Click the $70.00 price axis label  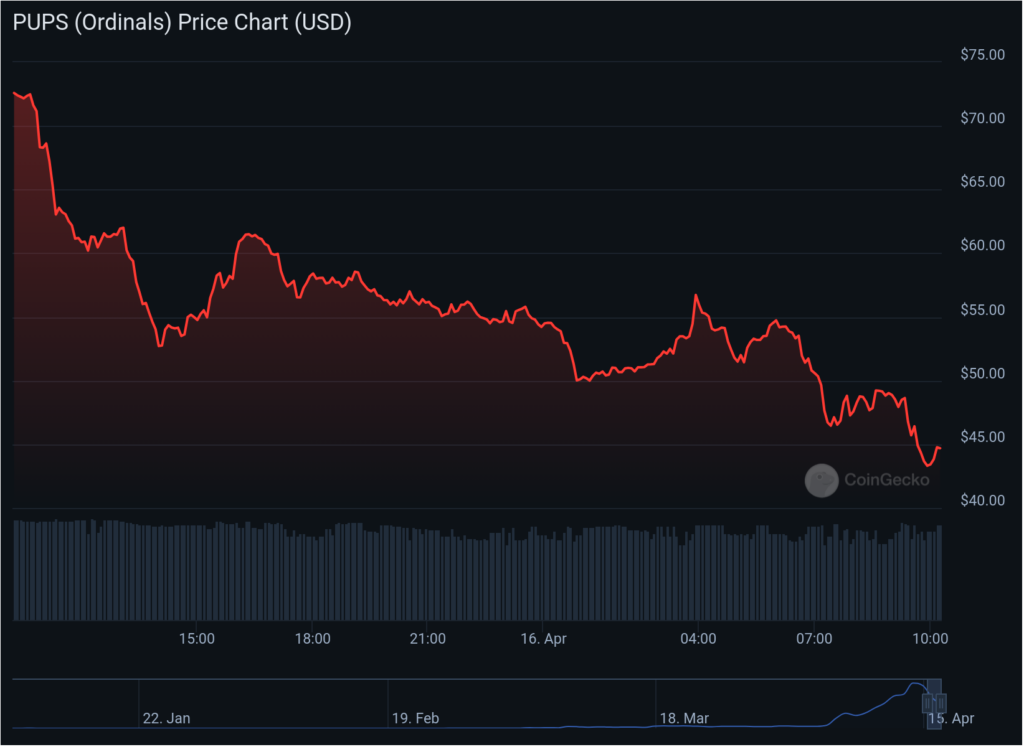pyautogui.click(x=982, y=118)
